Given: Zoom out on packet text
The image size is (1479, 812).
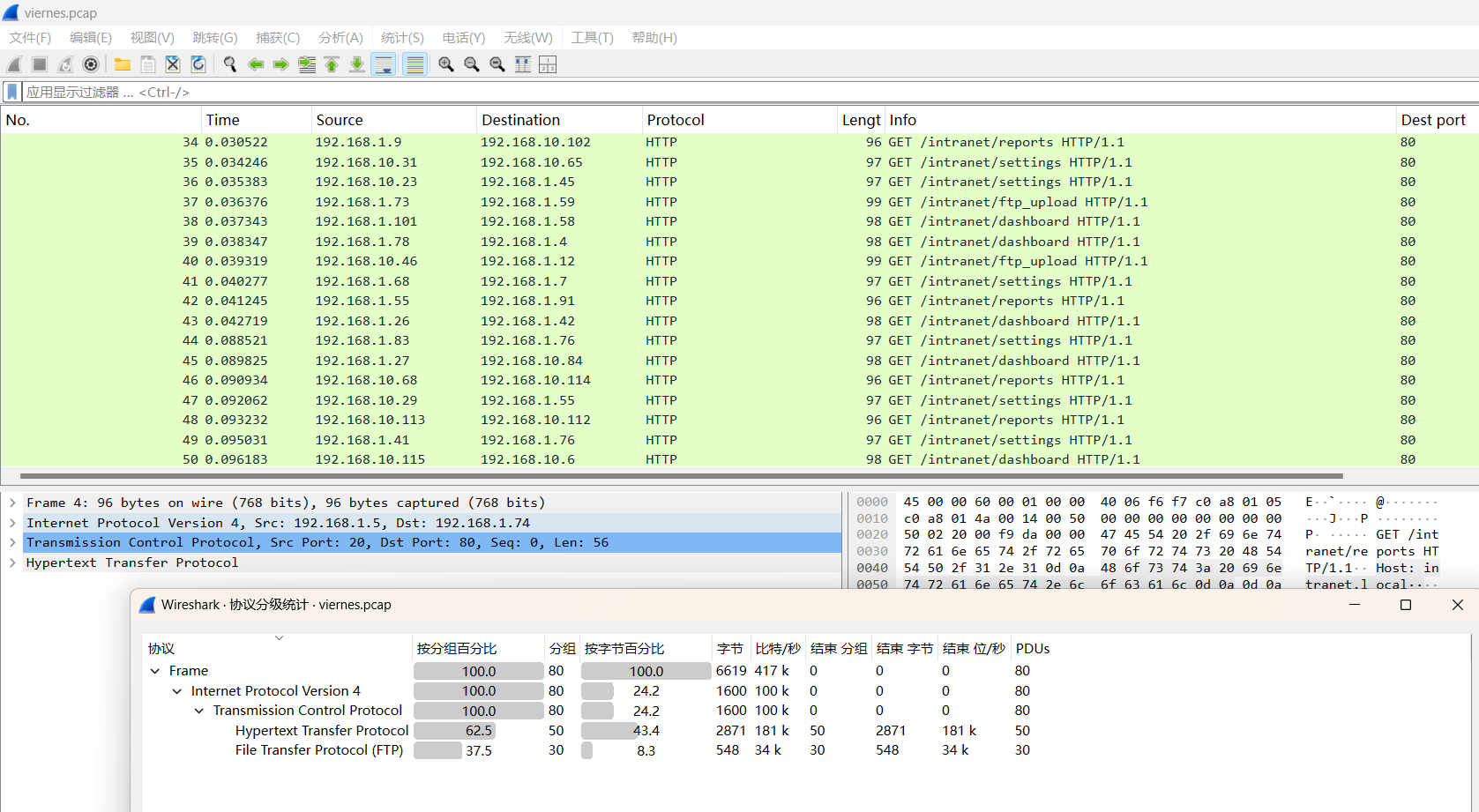Looking at the screenshot, I should point(472,64).
